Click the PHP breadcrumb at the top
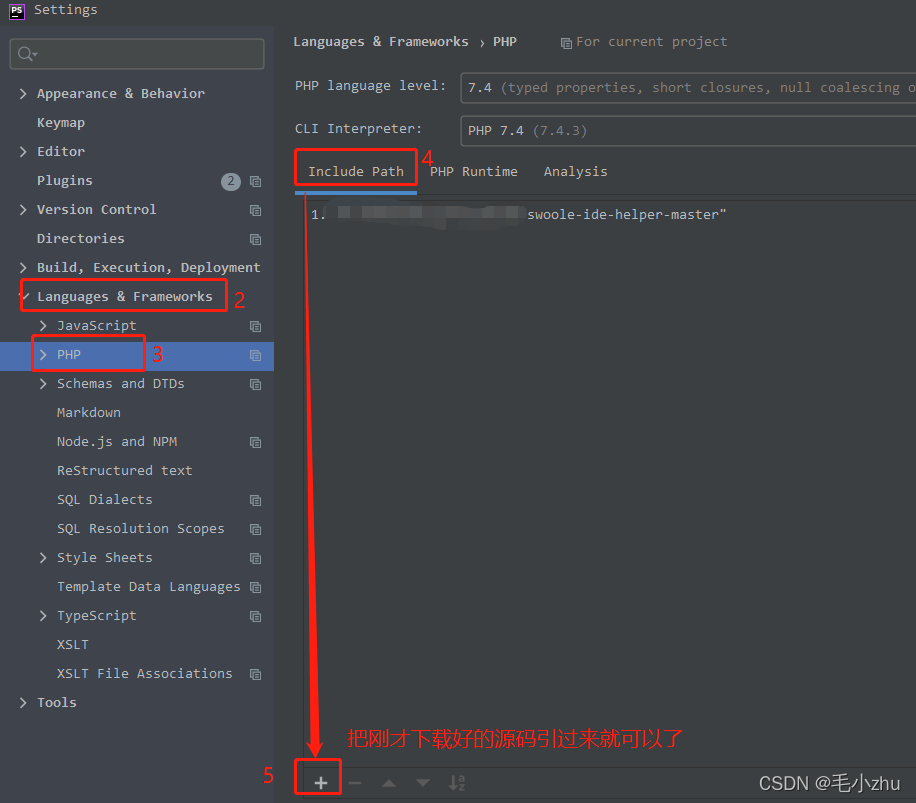This screenshot has width=916, height=803. pyautogui.click(x=505, y=41)
